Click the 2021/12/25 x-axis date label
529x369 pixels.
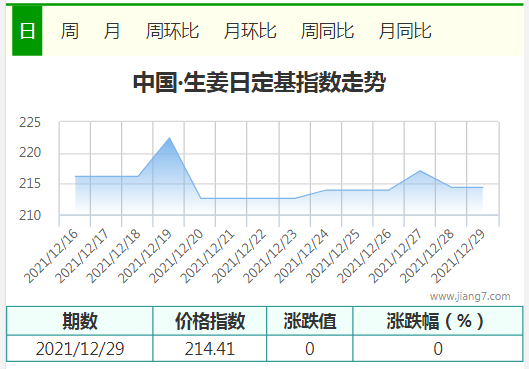(x=333, y=256)
